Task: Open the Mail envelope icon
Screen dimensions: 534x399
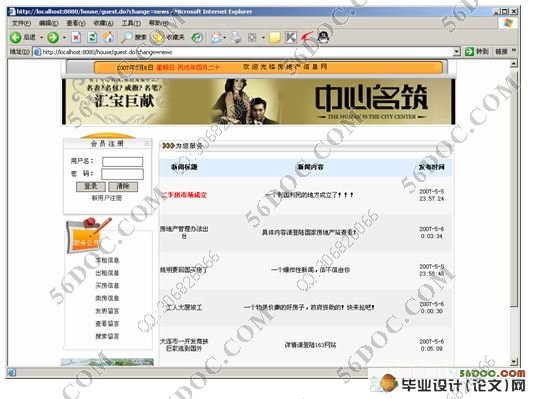Action: (x=216, y=37)
